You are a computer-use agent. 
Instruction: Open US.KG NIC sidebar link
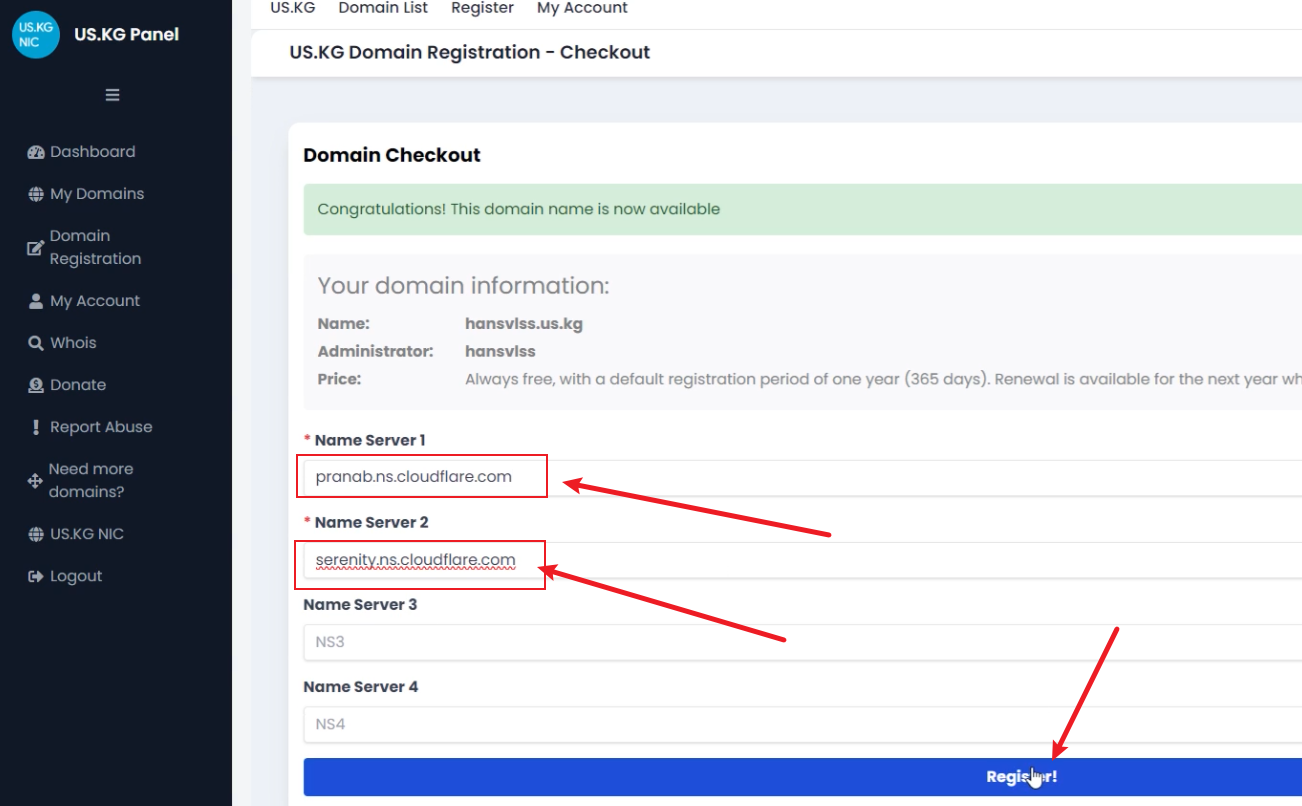87,534
